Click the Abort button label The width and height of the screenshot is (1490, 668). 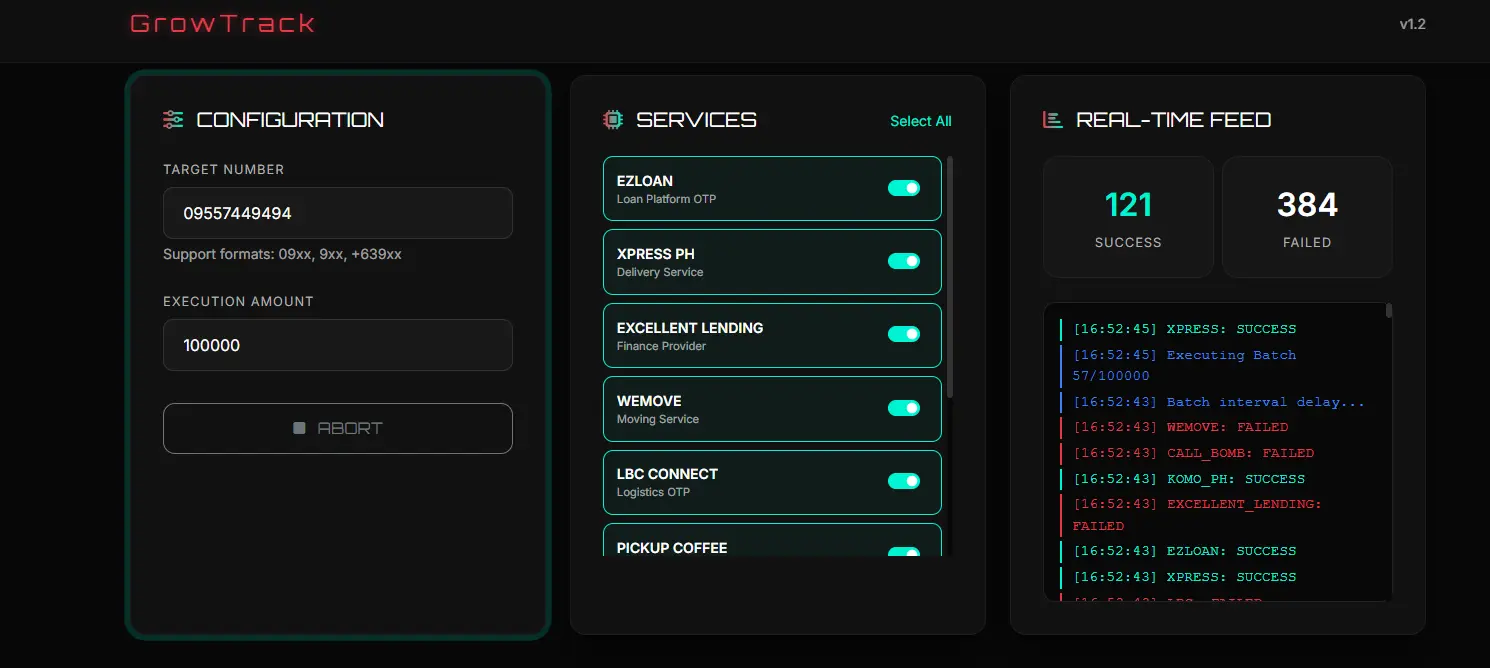350,428
